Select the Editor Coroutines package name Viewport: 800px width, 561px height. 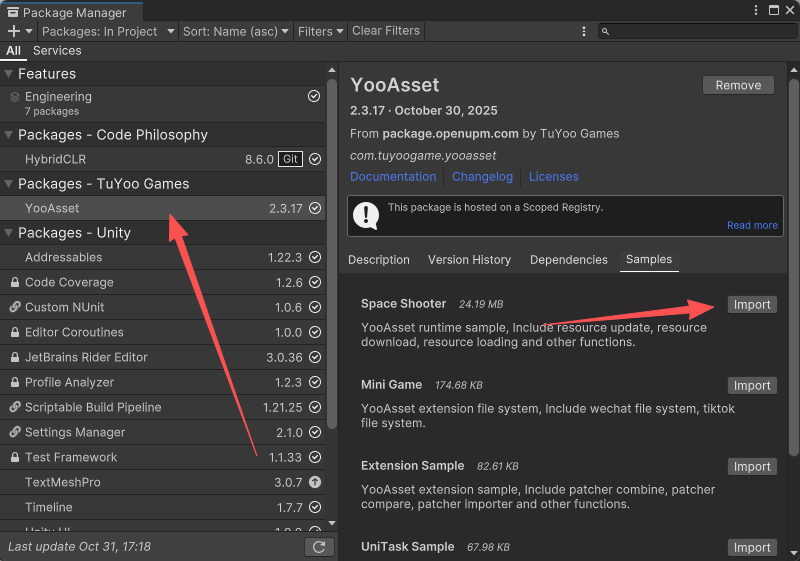(x=74, y=333)
